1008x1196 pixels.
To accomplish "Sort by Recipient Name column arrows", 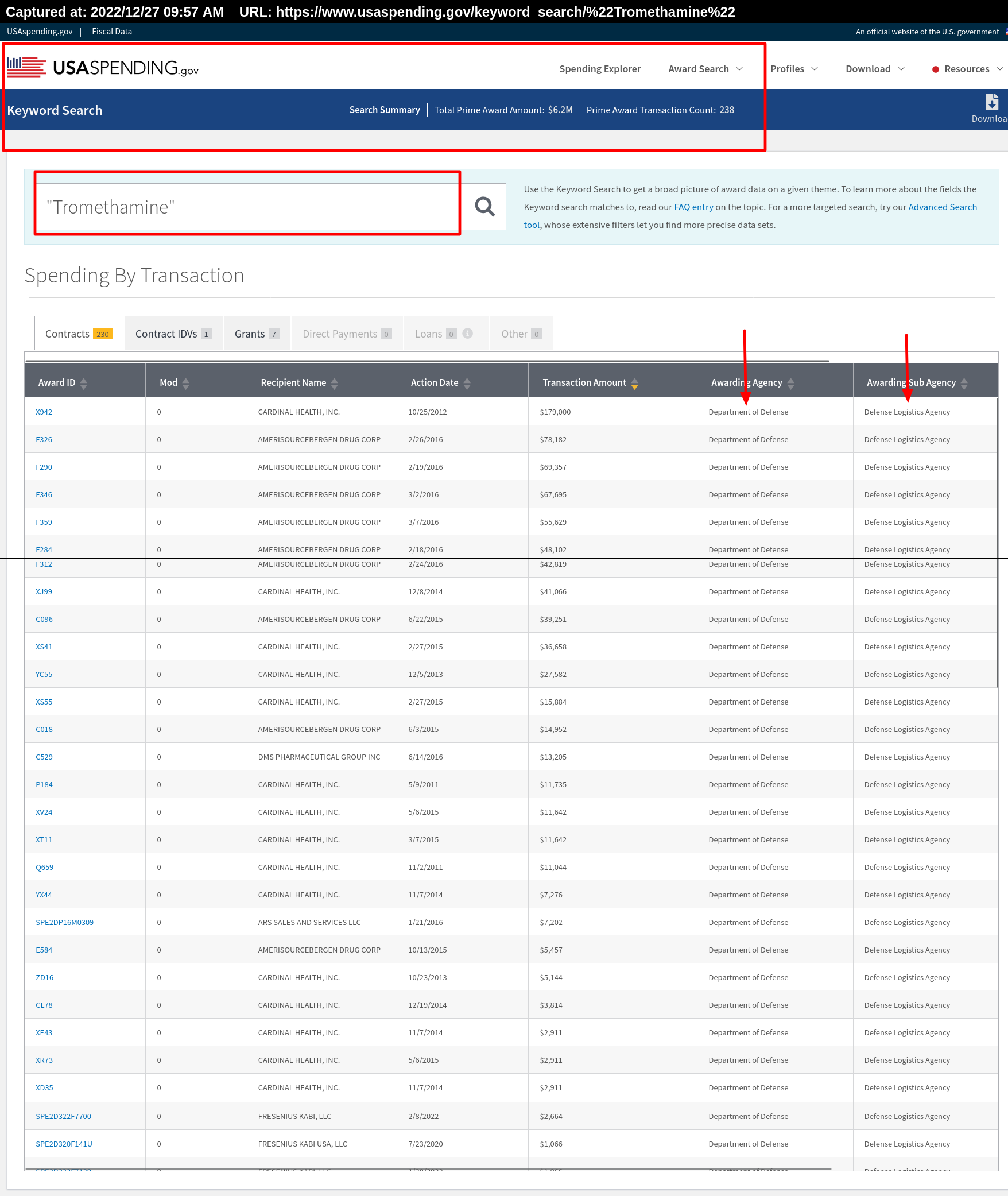I will (x=335, y=383).
